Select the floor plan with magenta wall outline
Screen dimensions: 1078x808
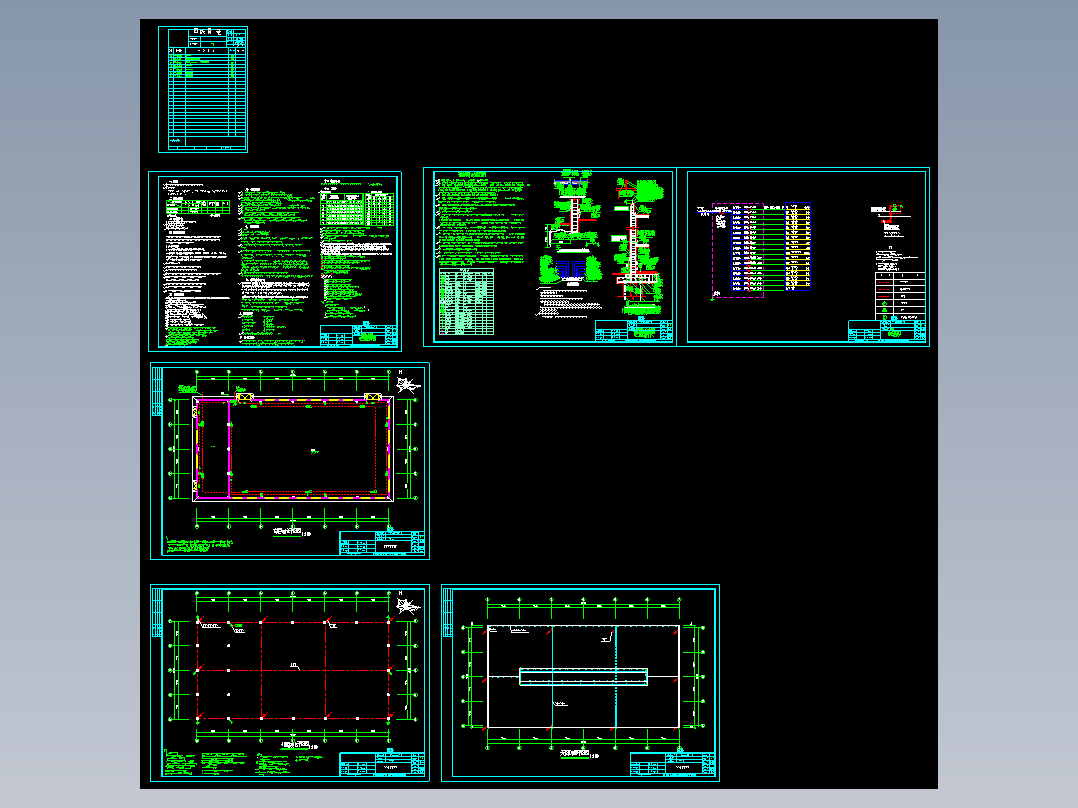tap(290, 461)
